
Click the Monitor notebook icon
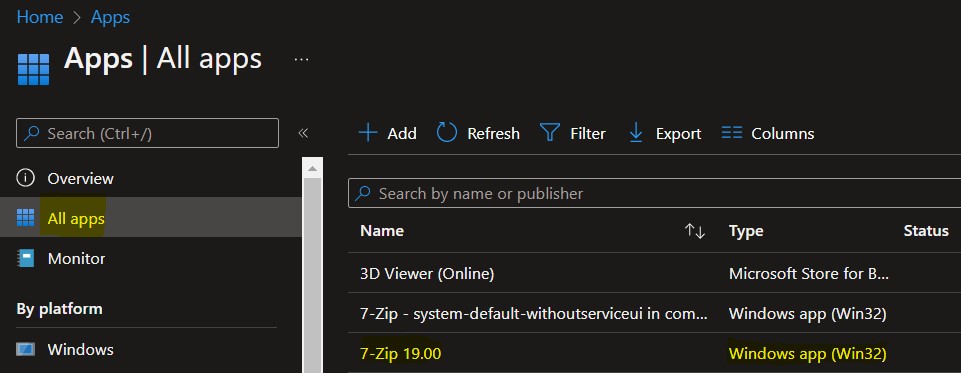(x=25, y=258)
